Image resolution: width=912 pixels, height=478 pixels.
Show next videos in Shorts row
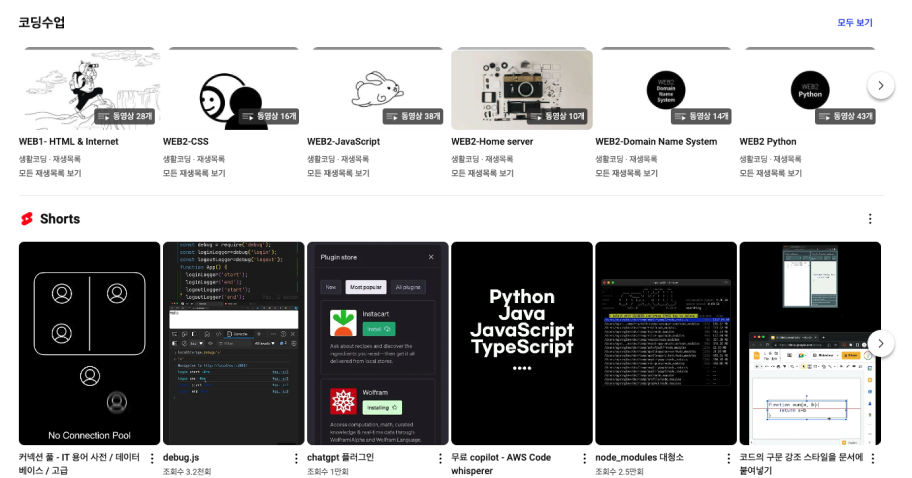[881, 343]
